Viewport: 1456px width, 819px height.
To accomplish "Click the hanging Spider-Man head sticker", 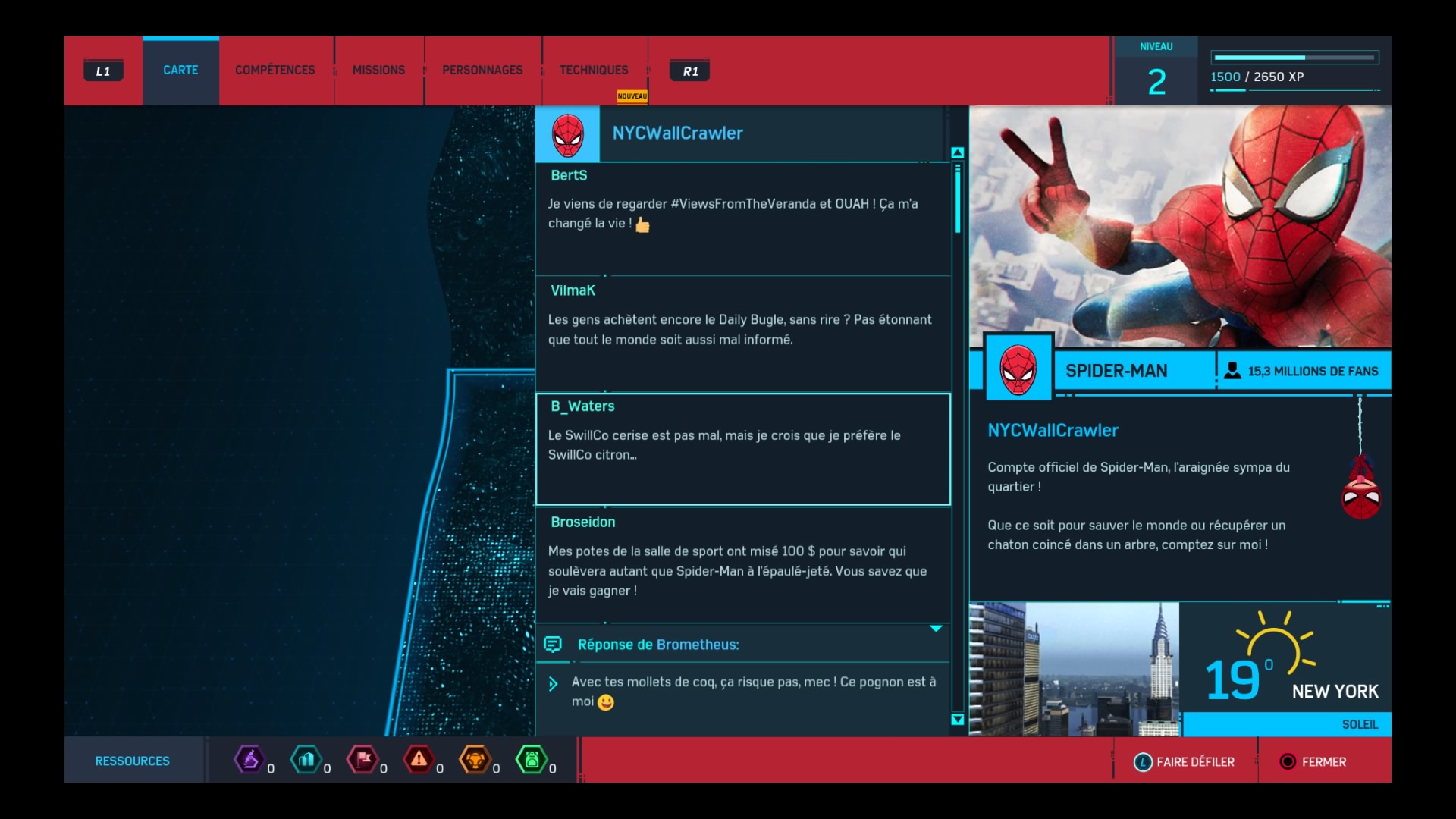I will (x=1361, y=489).
